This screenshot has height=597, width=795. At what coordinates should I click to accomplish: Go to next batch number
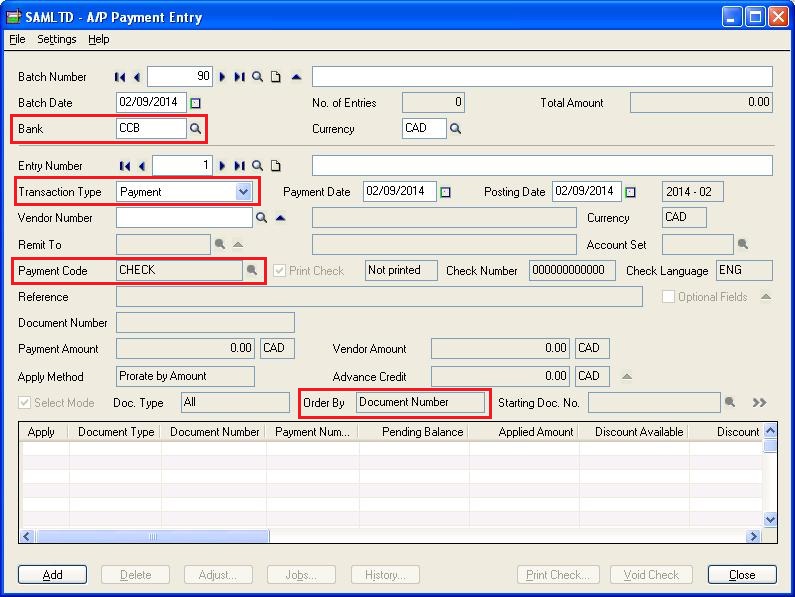tap(222, 77)
